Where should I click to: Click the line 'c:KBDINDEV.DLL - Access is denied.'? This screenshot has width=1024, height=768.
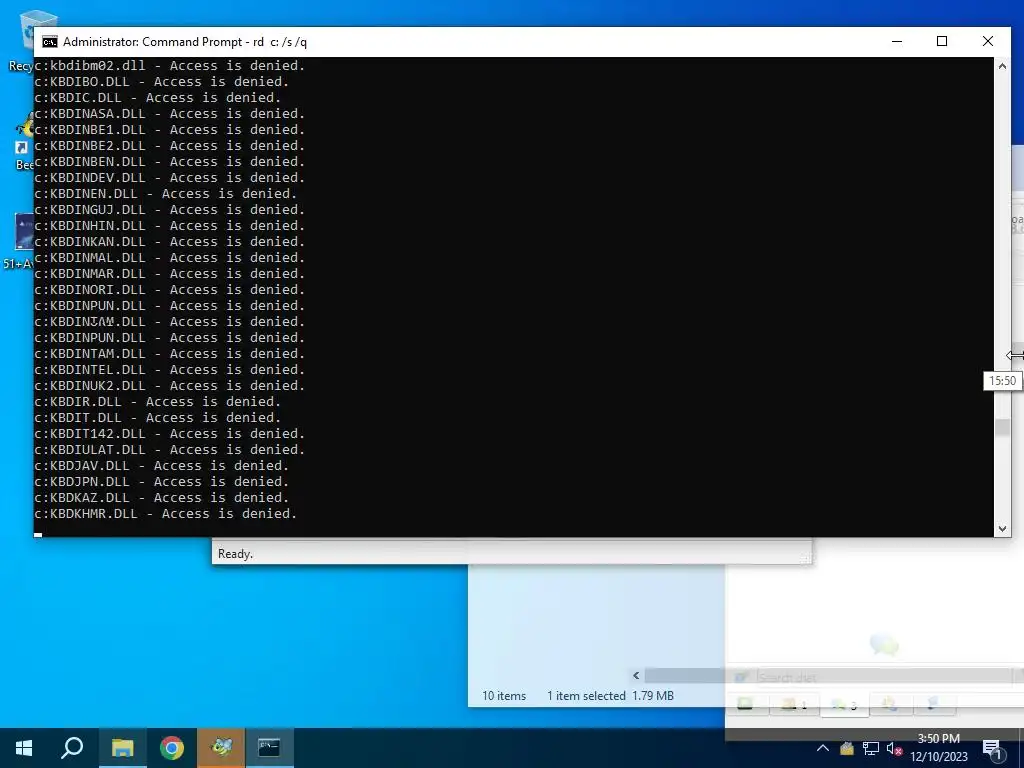pyautogui.click(x=170, y=178)
